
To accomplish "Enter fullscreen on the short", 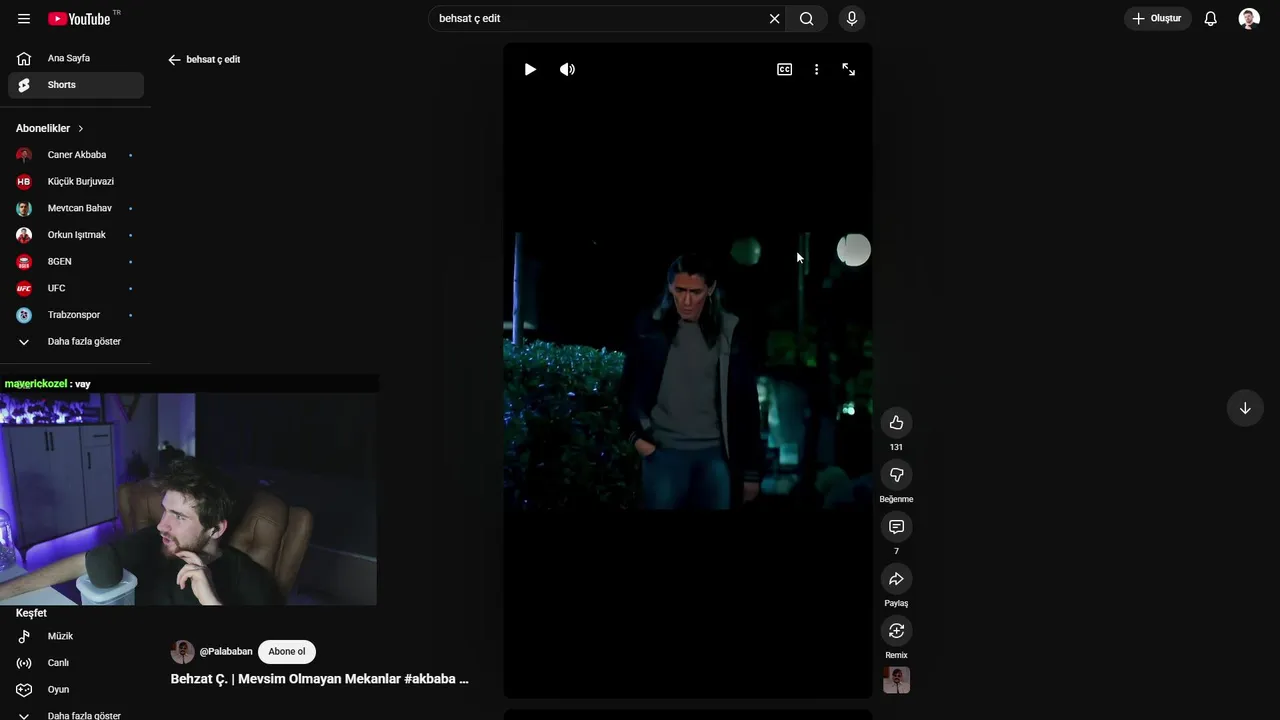I will 848,70.
